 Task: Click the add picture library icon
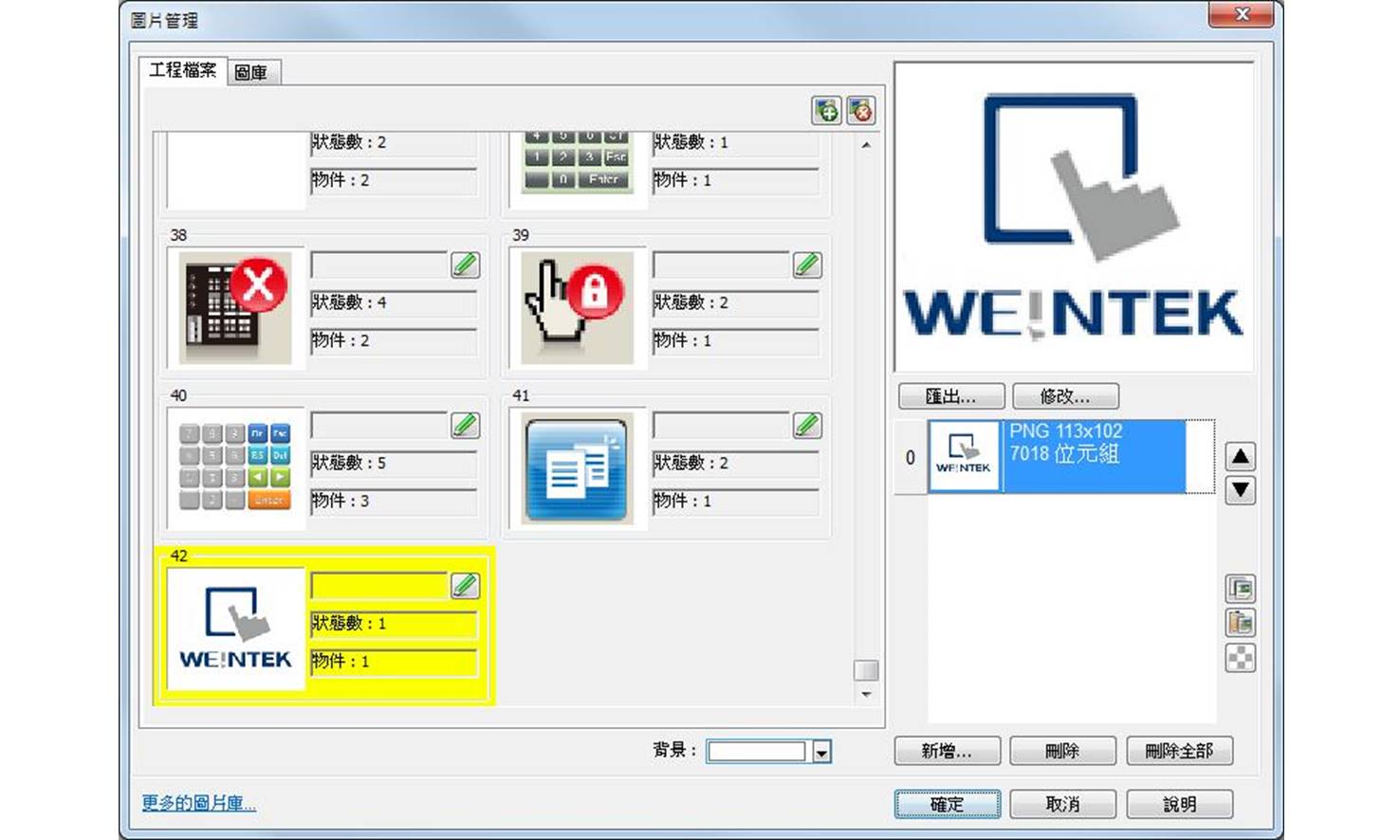coord(826,111)
